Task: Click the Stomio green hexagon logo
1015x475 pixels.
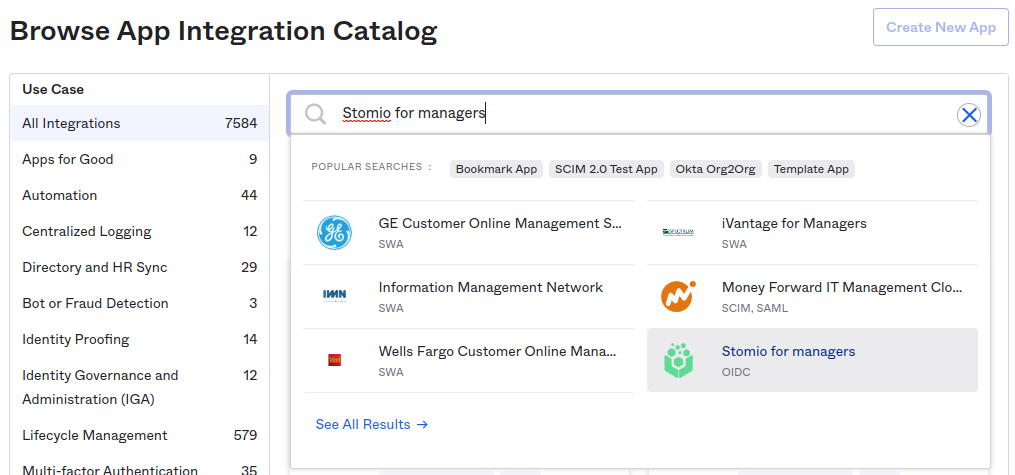Action: (678, 360)
